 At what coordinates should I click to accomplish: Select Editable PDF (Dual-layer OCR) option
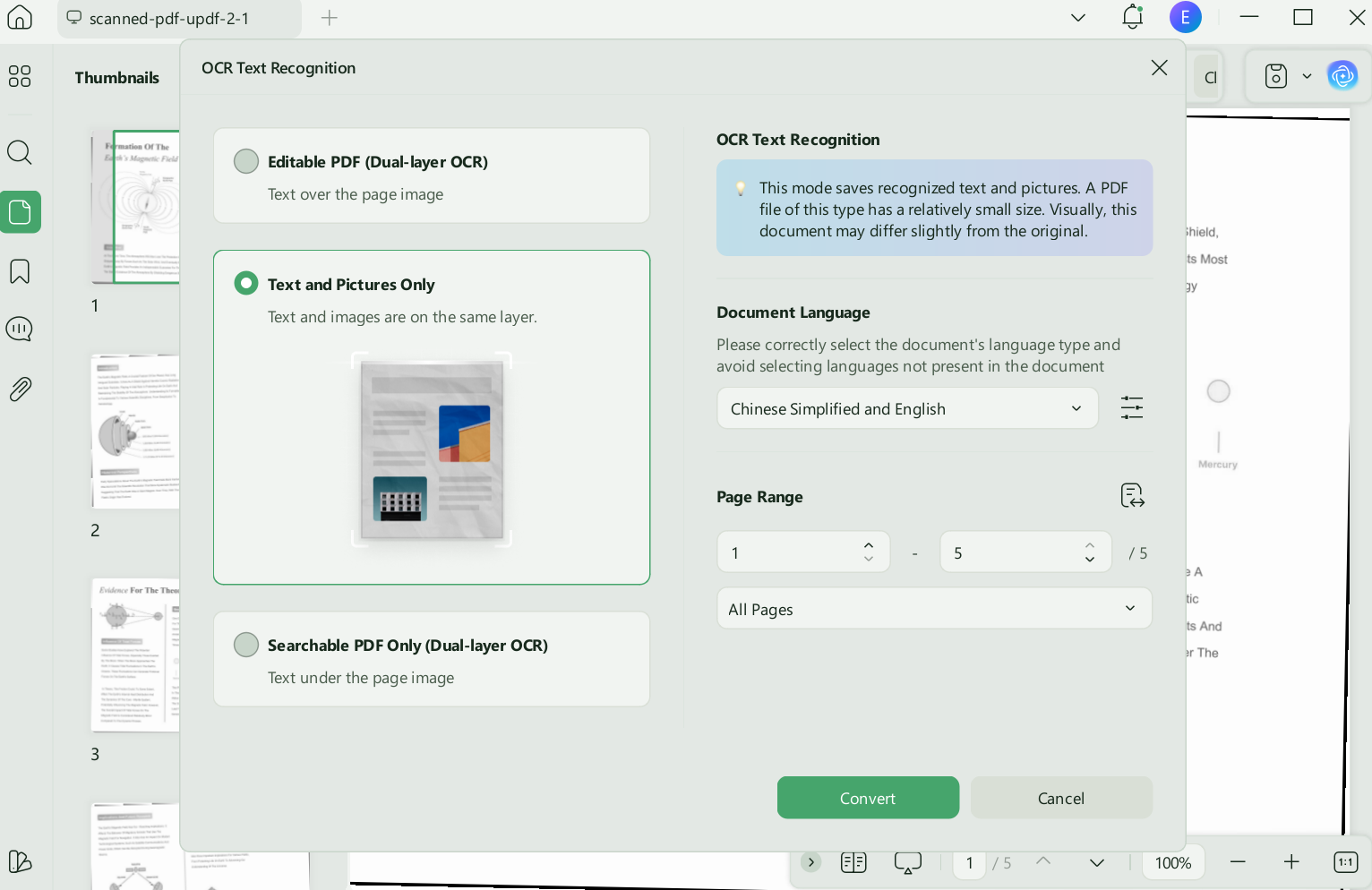tap(432, 175)
